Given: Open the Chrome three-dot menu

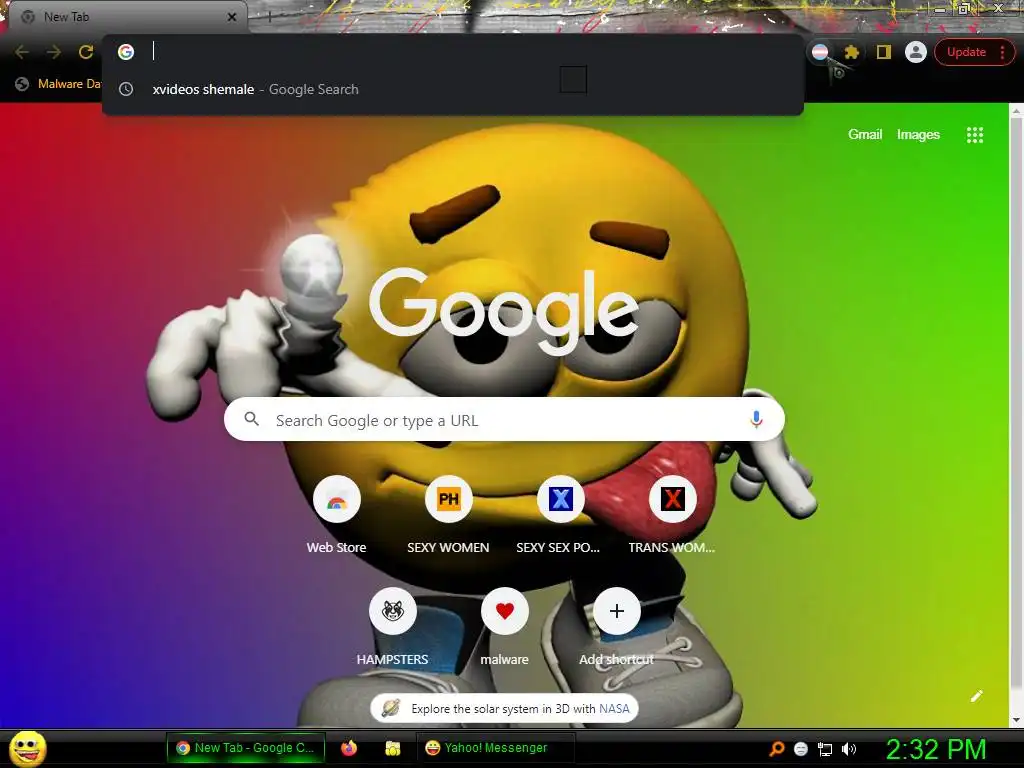Looking at the screenshot, I should click(x=1002, y=52).
